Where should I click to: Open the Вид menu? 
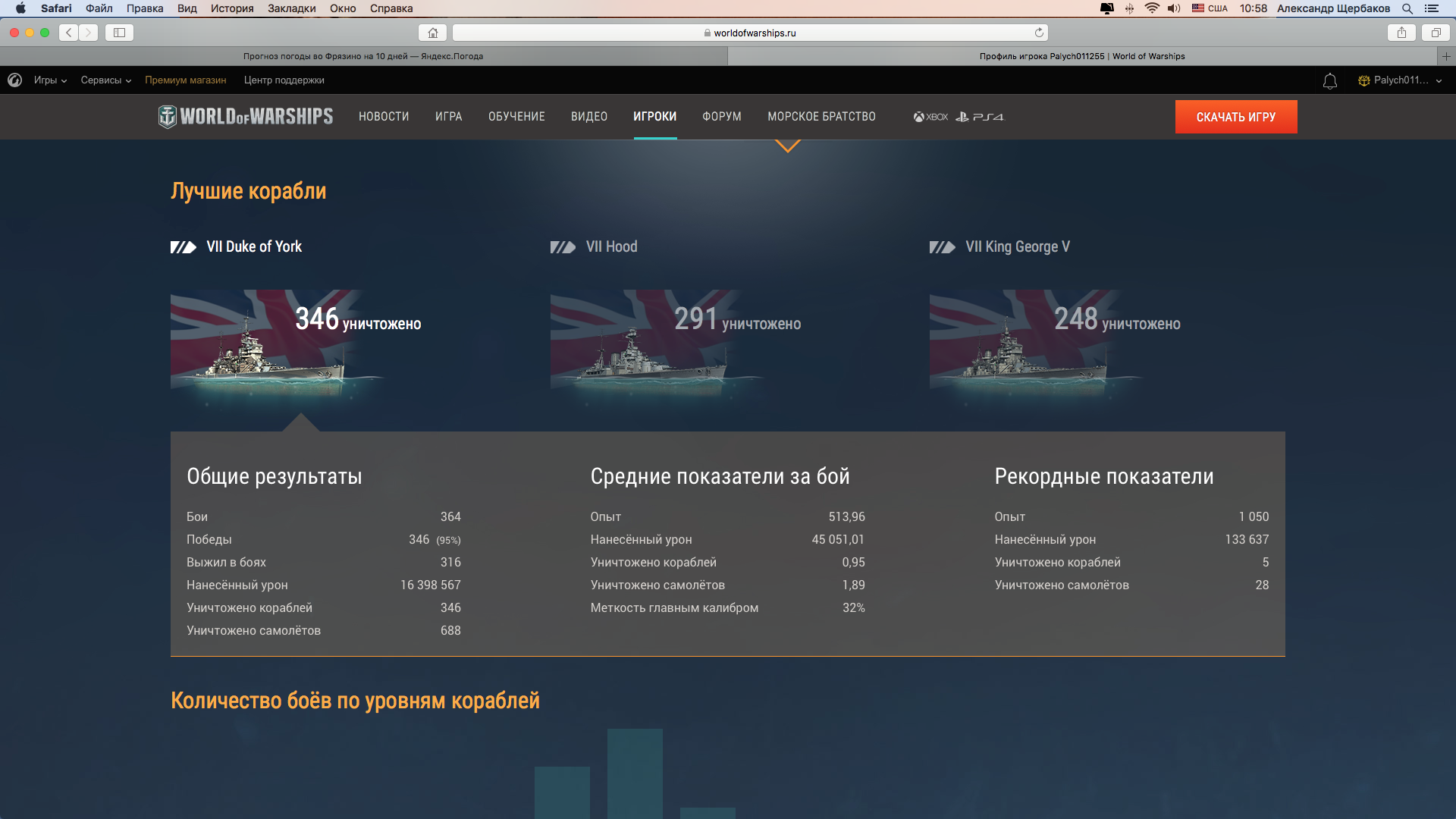click(187, 8)
